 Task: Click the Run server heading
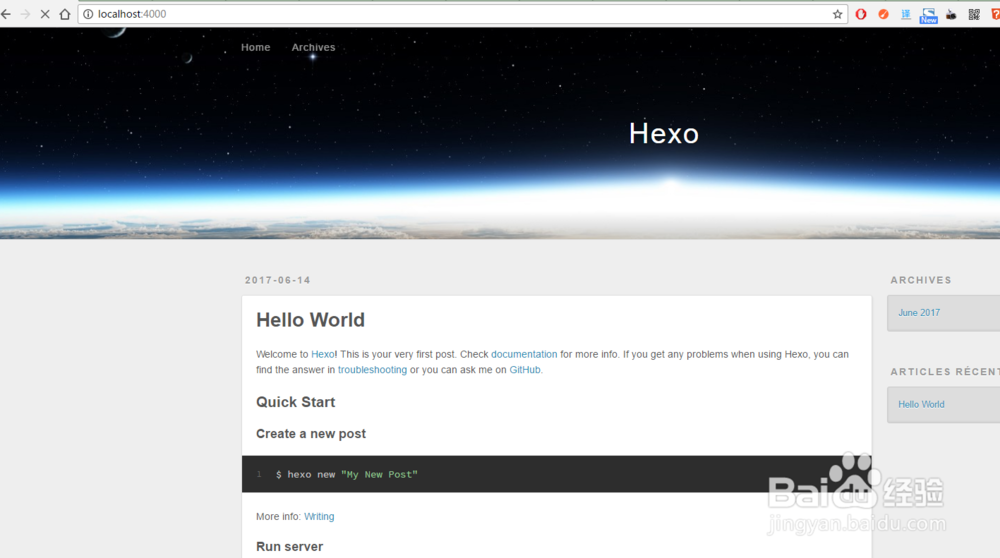pyautogui.click(x=290, y=547)
